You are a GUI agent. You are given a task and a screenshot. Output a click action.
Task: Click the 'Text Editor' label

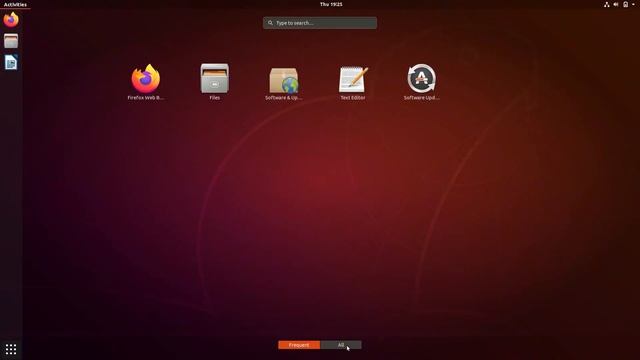click(x=353, y=98)
